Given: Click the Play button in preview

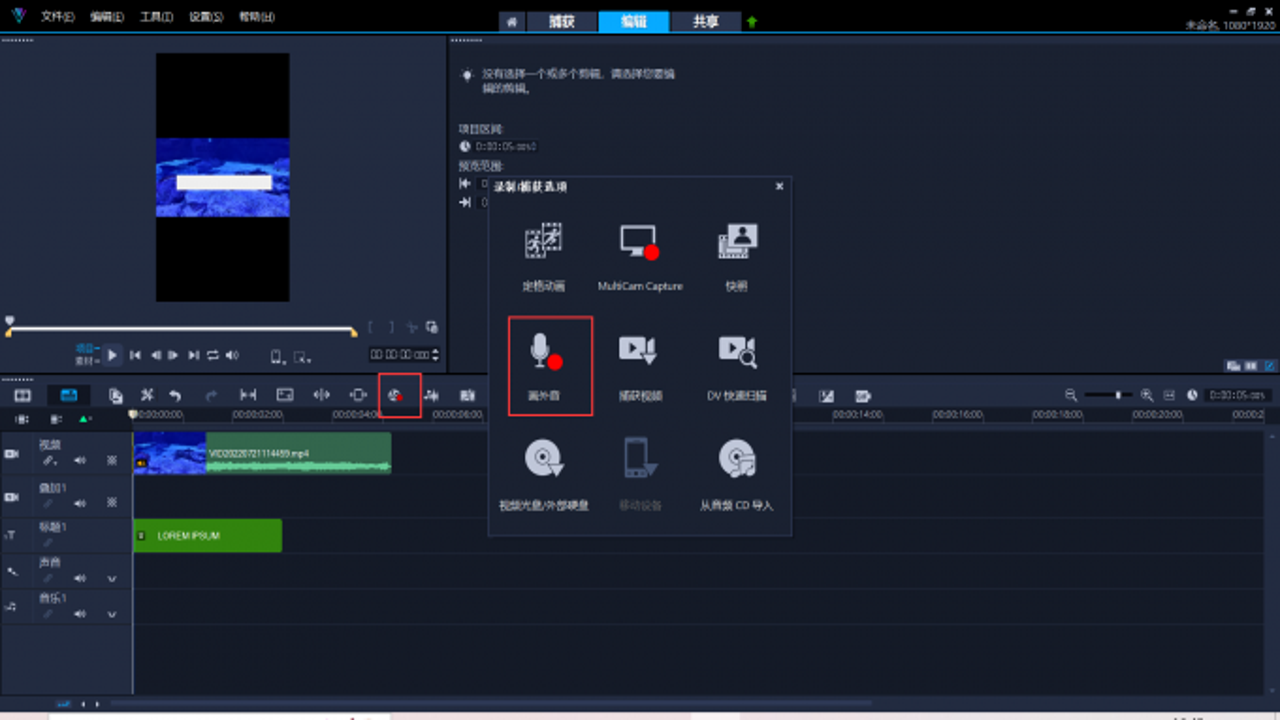Looking at the screenshot, I should pyautogui.click(x=112, y=354).
